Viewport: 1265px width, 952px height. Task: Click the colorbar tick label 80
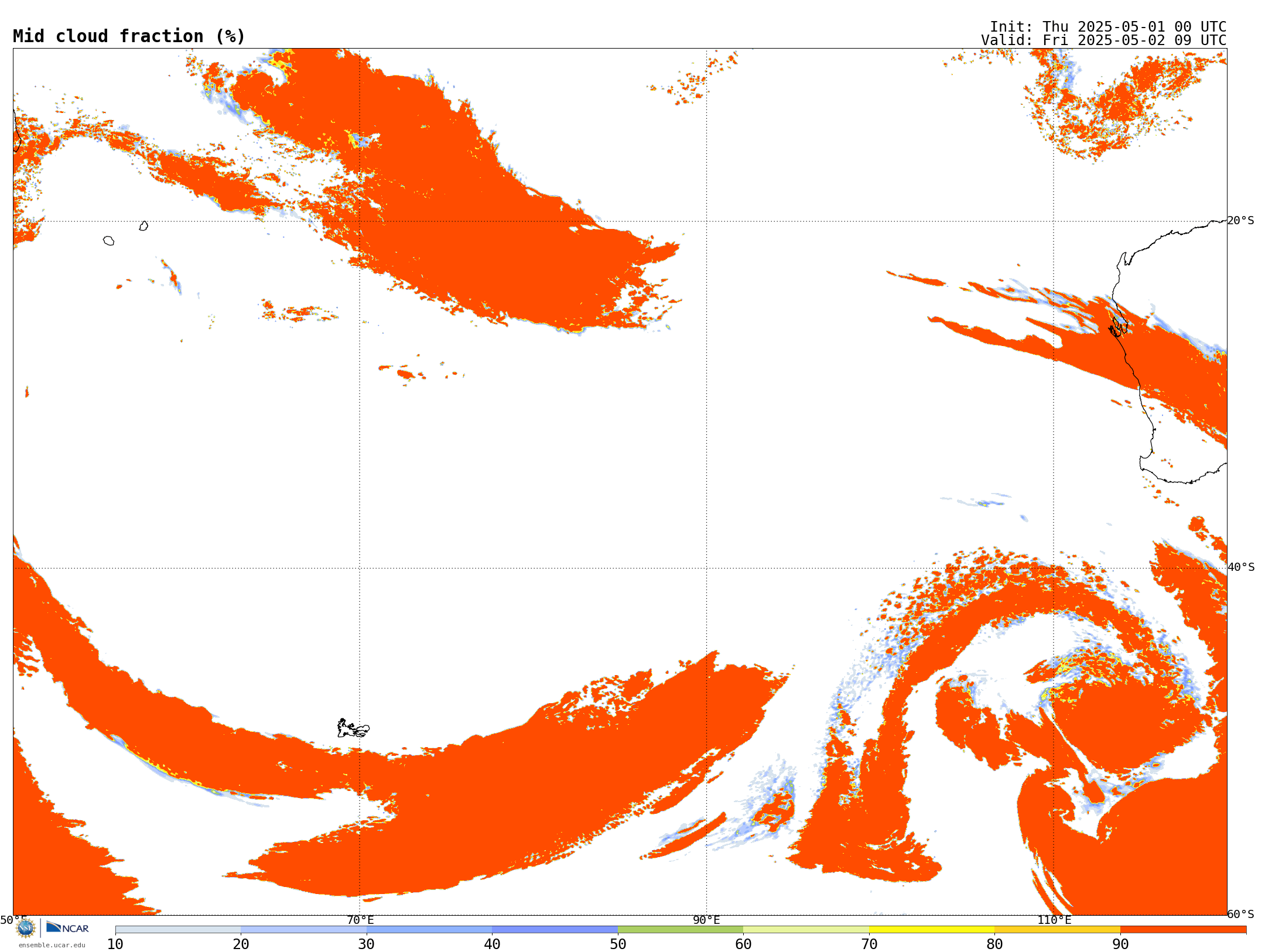(994, 944)
